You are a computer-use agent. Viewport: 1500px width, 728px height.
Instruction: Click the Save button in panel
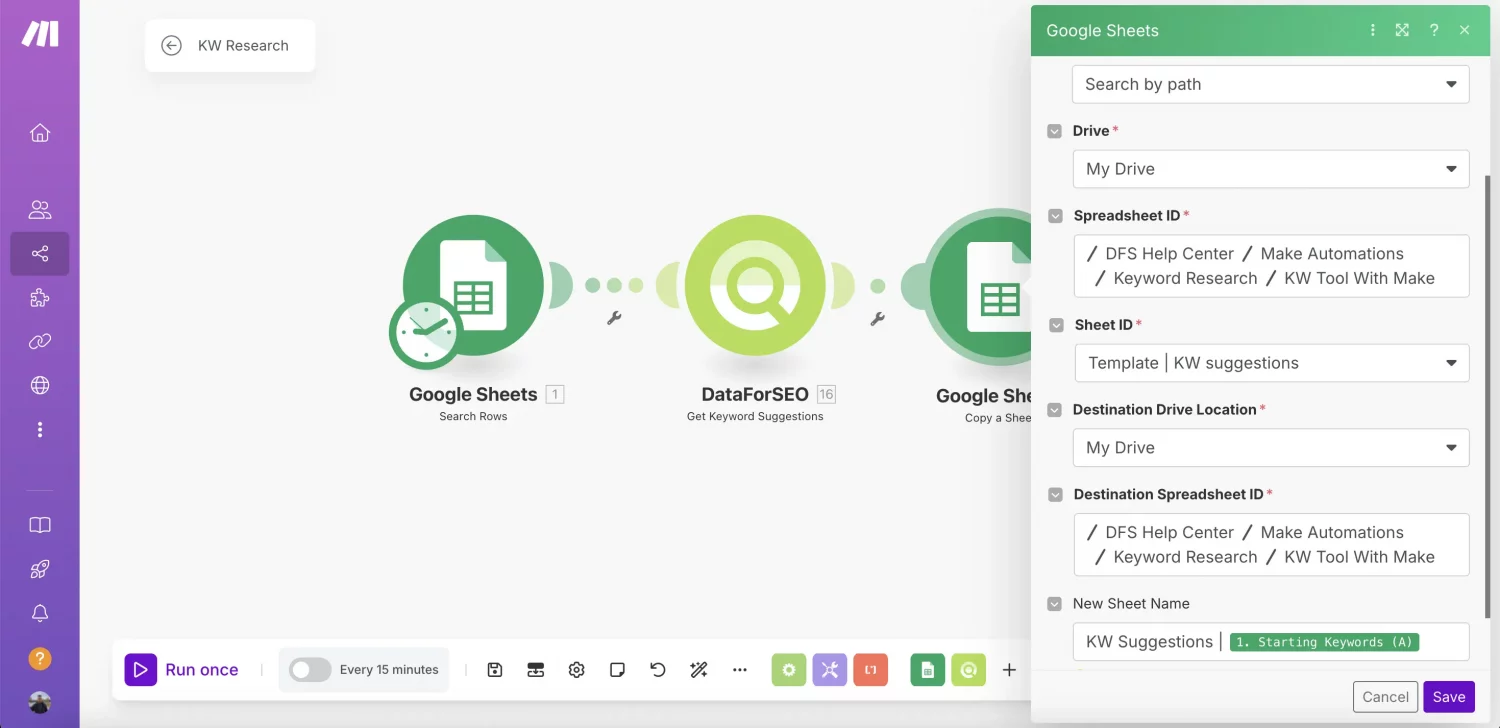pyautogui.click(x=1448, y=697)
